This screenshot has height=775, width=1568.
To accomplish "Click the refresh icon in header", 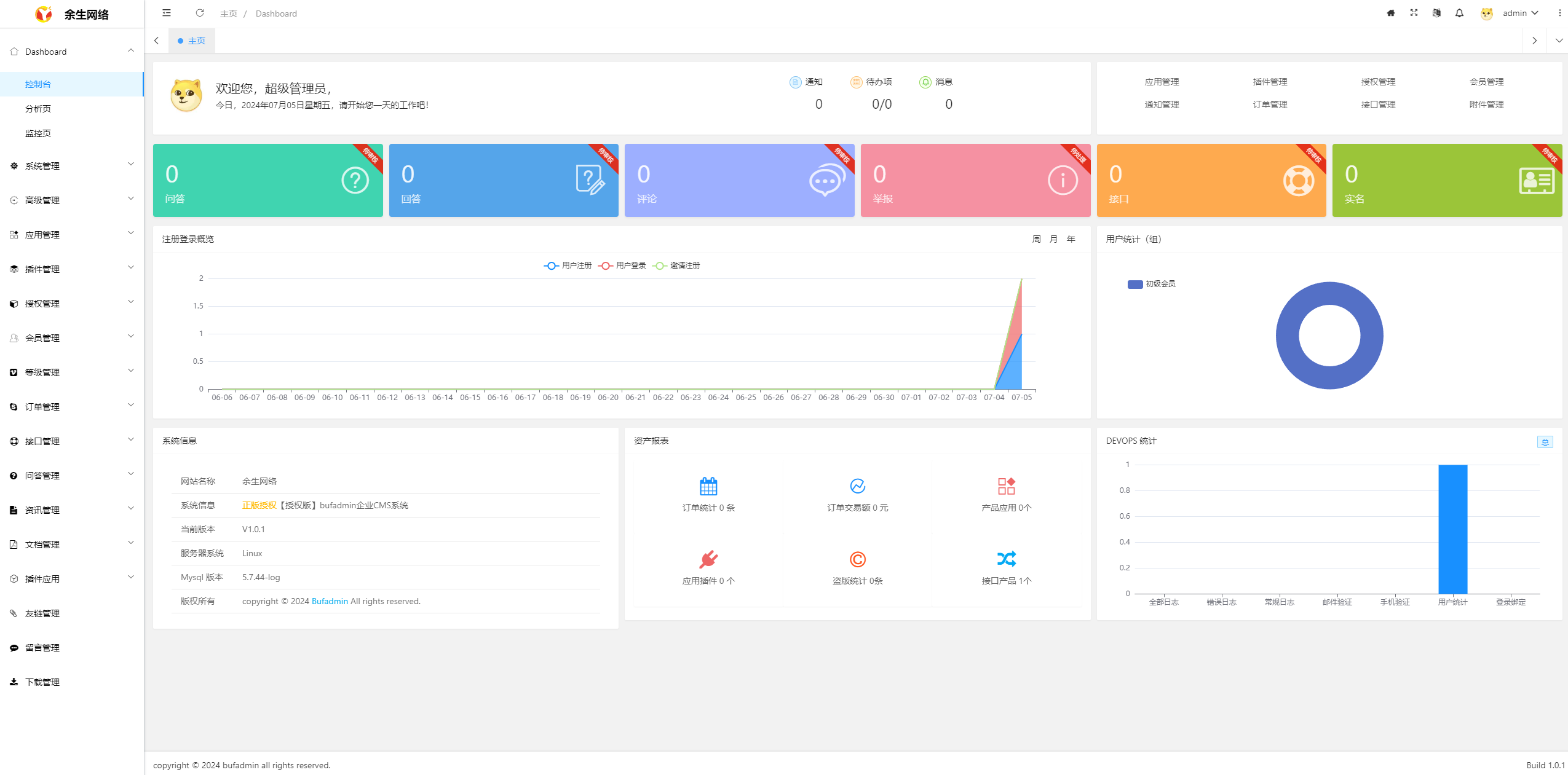I will [x=200, y=13].
